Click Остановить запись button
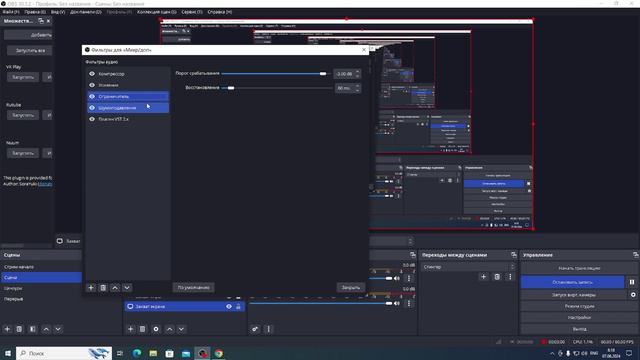 pyautogui.click(x=572, y=282)
